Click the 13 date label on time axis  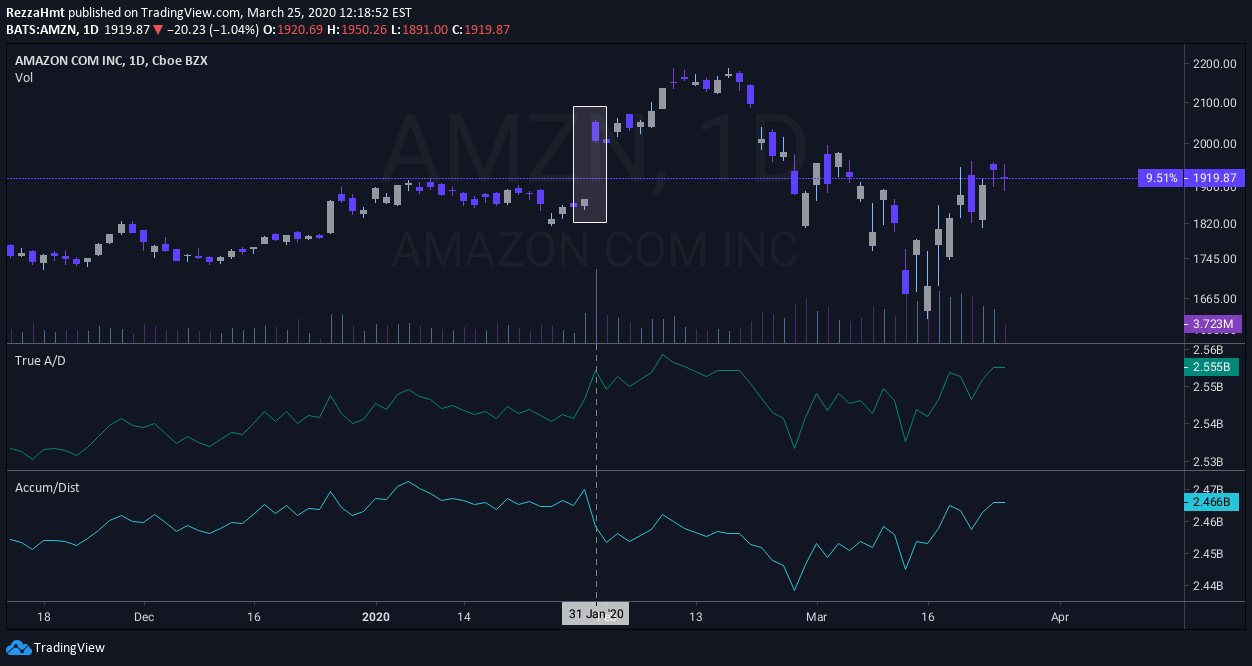tap(696, 617)
